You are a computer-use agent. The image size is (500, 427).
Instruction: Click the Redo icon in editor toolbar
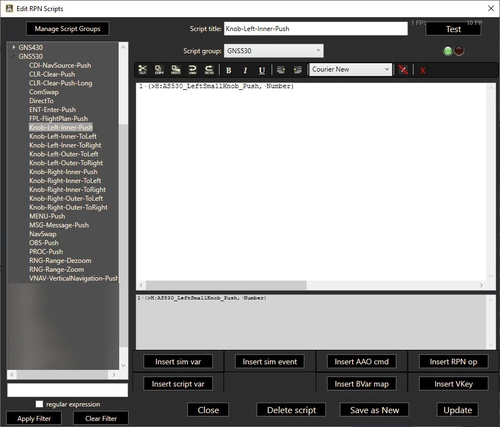coord(209,69)
